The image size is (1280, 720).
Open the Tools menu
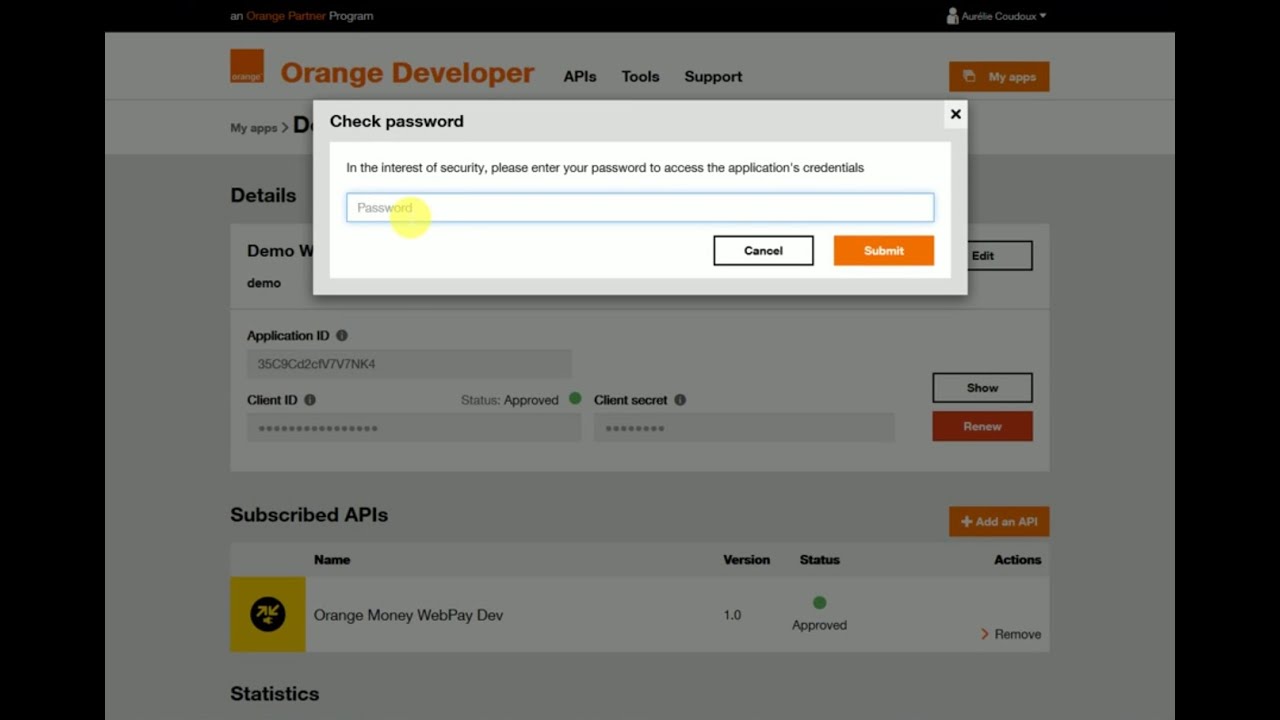click(x=640, y=77)
